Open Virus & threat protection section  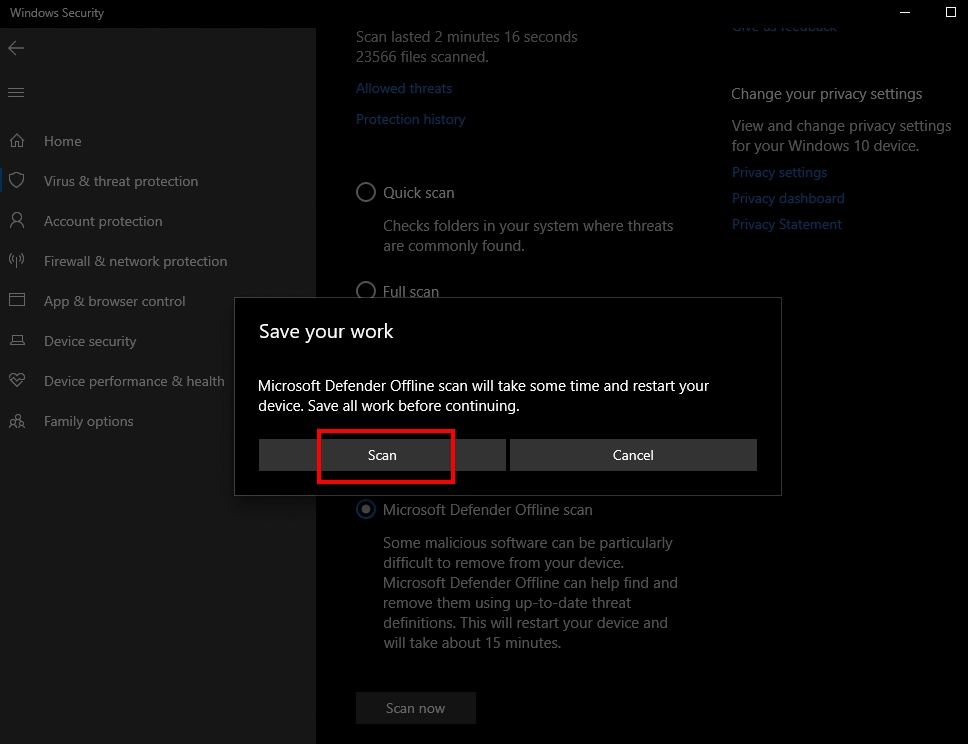pyautogui.click(x=121, y=182)
